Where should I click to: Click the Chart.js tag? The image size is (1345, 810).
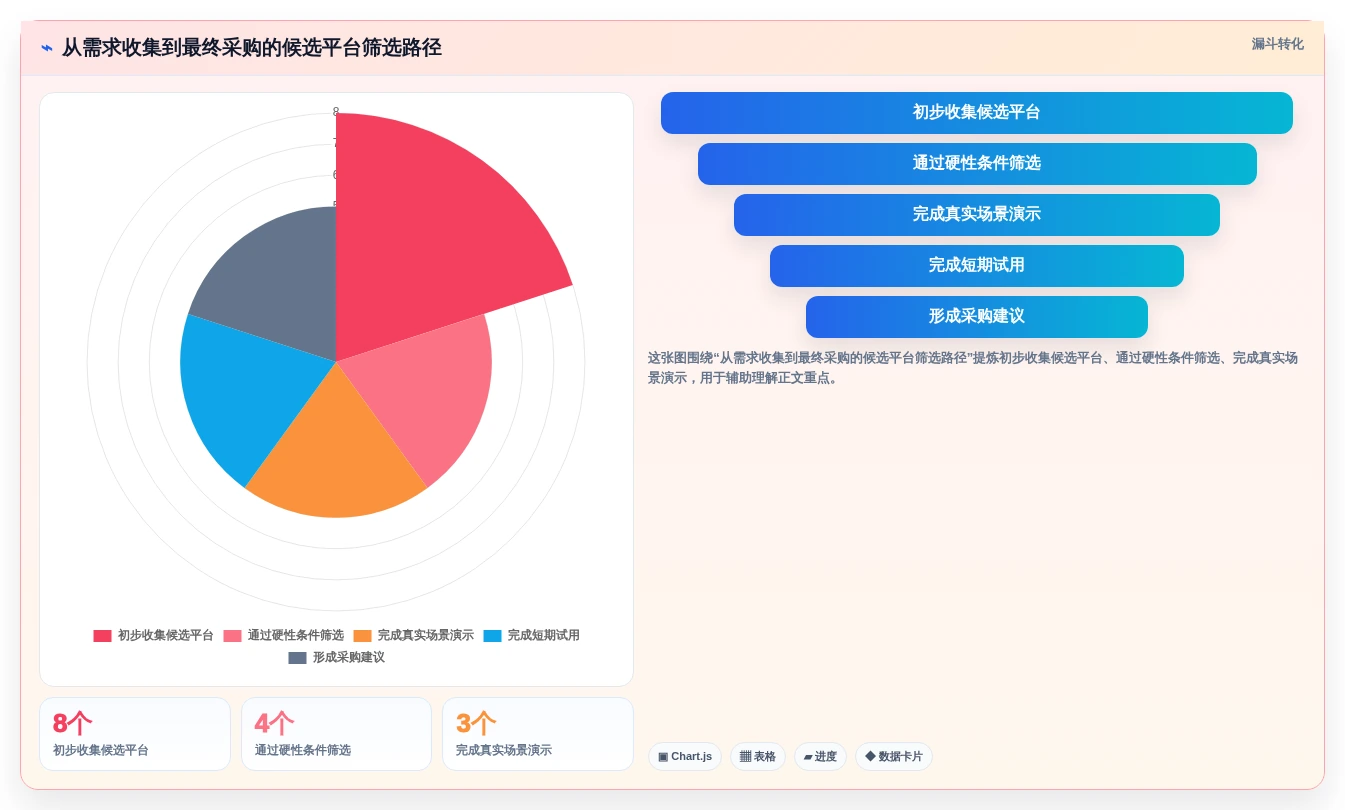tap(685, 757)
